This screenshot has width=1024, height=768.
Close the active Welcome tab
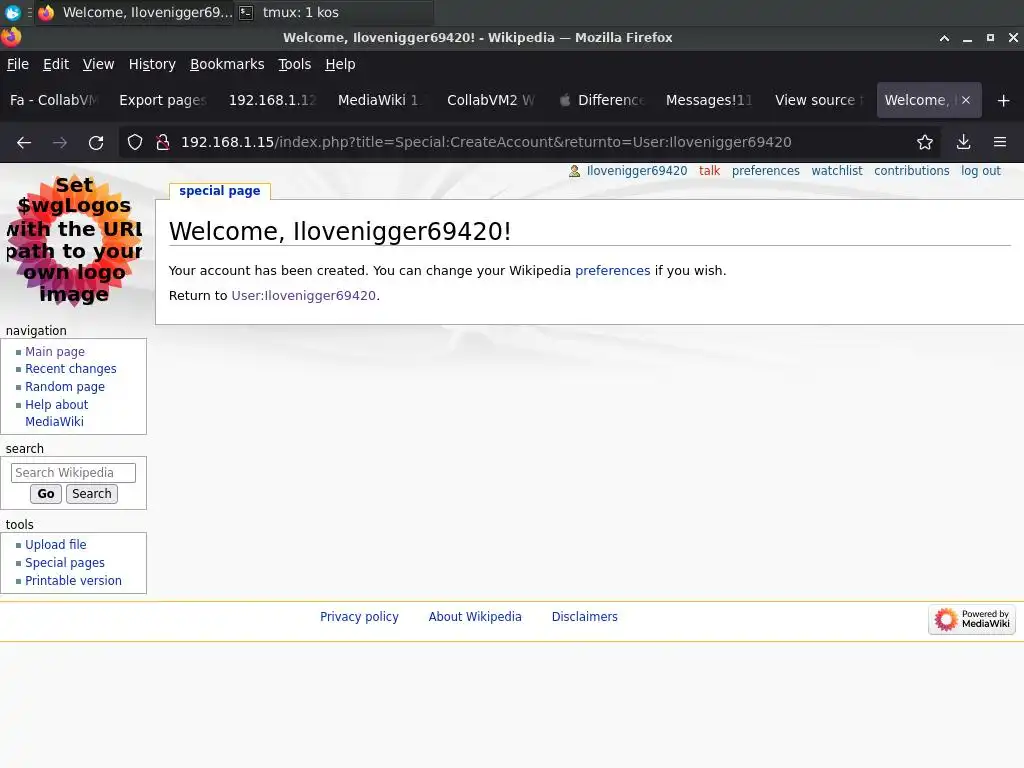[966, 100]
